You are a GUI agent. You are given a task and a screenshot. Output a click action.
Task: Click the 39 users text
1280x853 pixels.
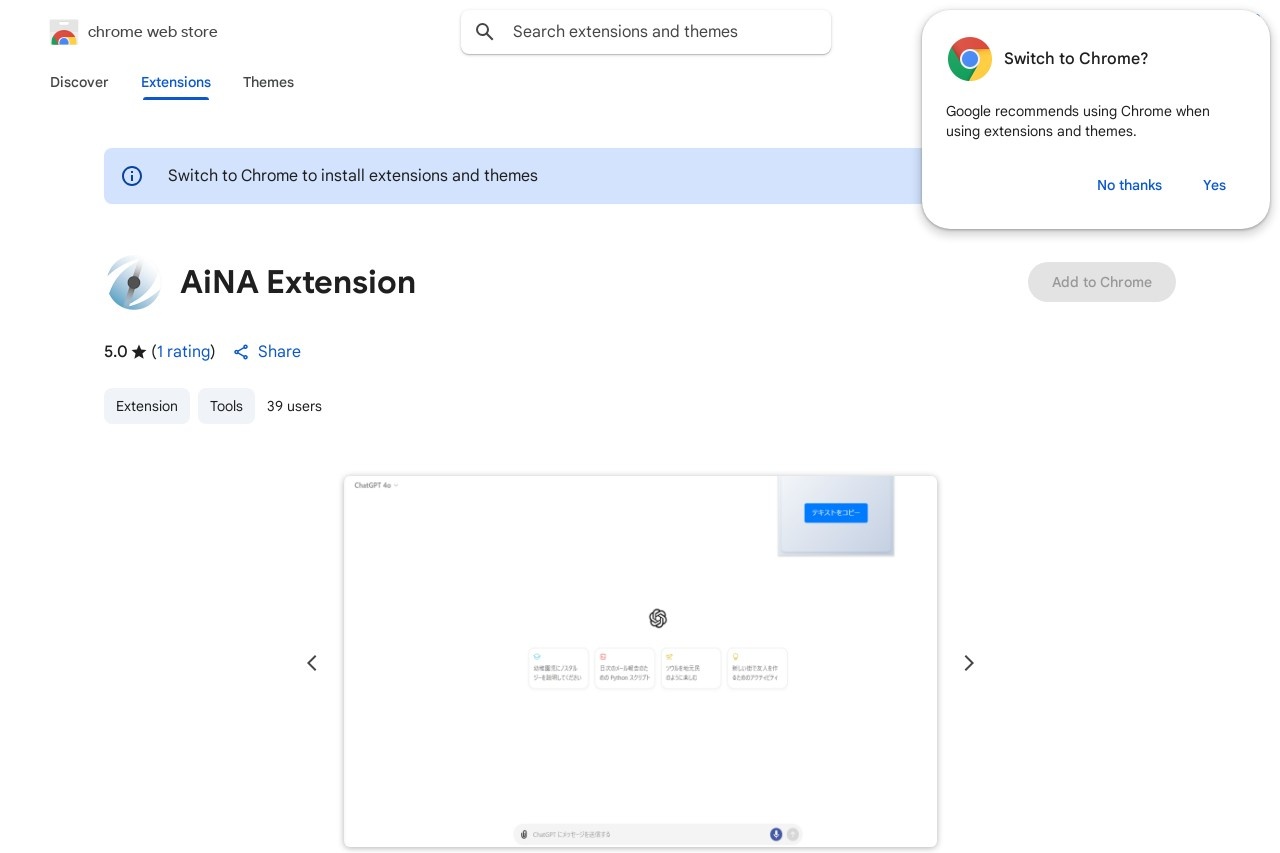tap(294, 406)
